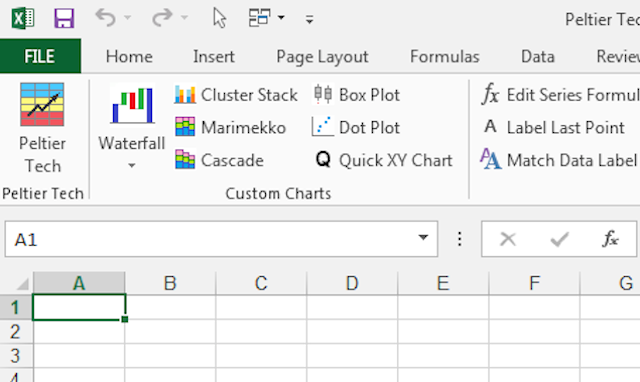Viewport: 640px width, 382px height.
Task: Open the Name Box dropdown arrow
Action: (423, 238)
